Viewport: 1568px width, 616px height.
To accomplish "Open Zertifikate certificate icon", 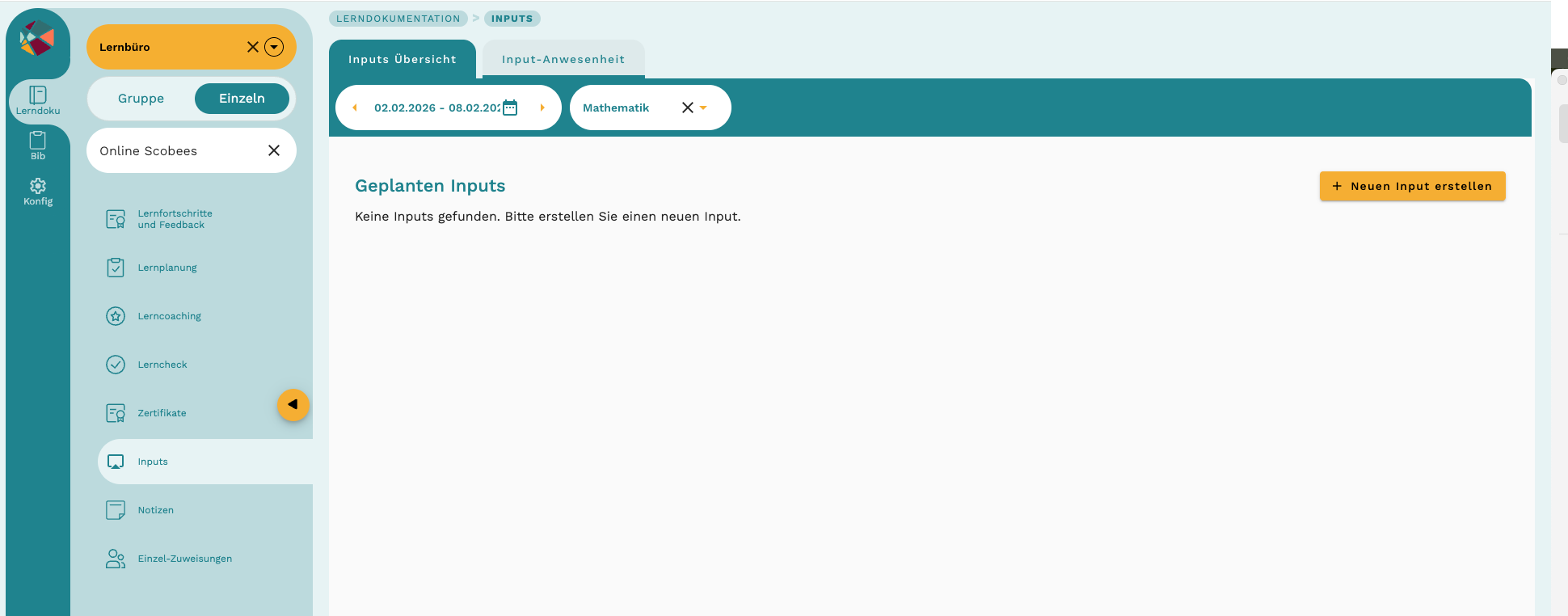I will (x=116, y=413).
